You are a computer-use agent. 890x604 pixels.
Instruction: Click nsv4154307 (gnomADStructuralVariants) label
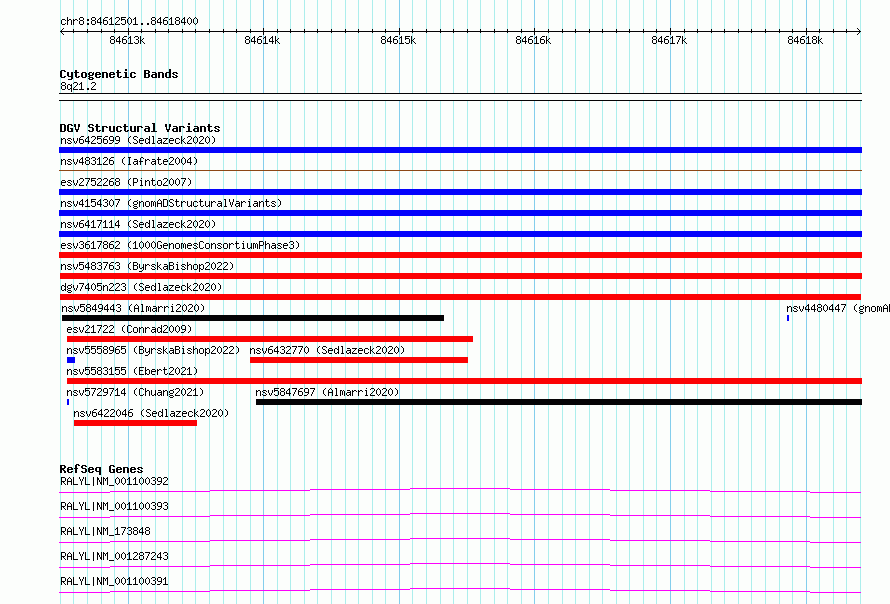tap(171, 203)
